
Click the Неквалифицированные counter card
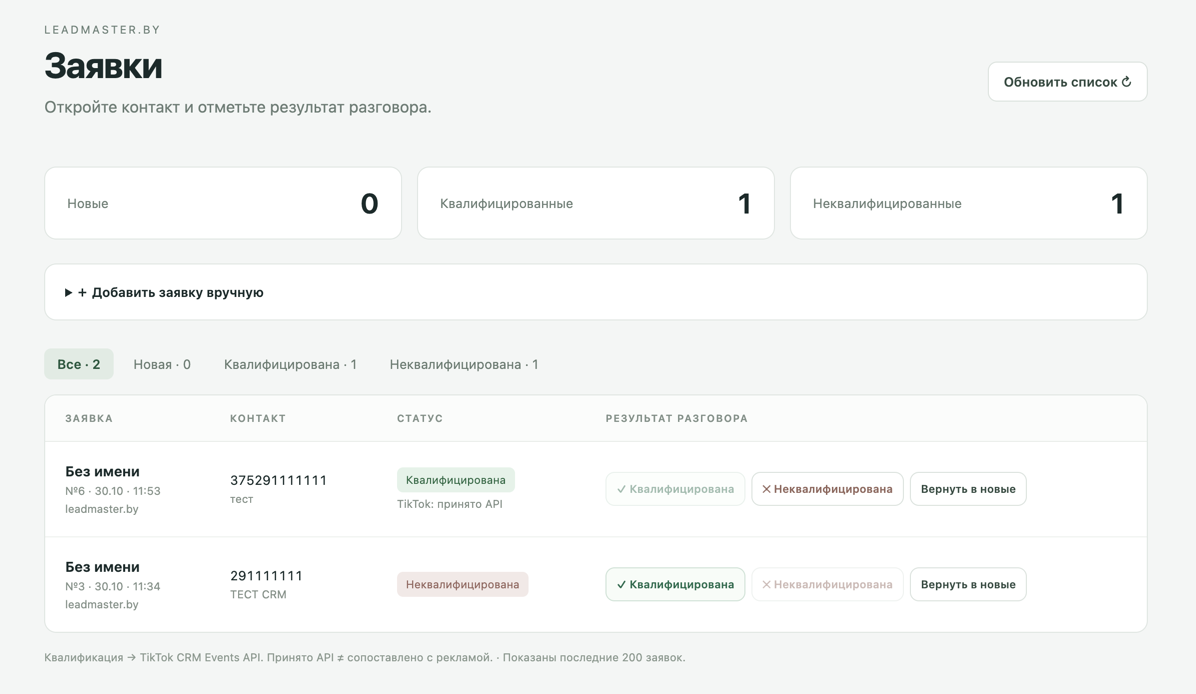[969, 203]
